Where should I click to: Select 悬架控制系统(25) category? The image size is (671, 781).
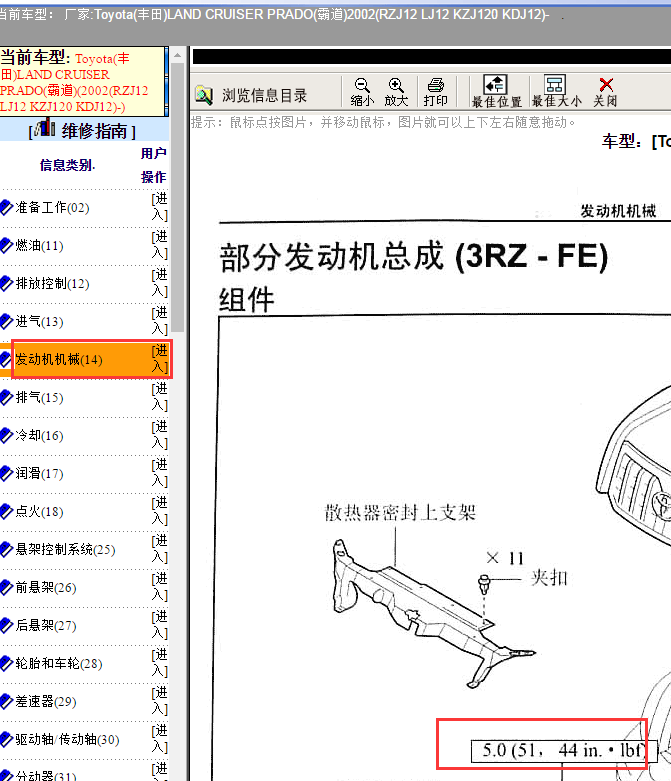65,549
